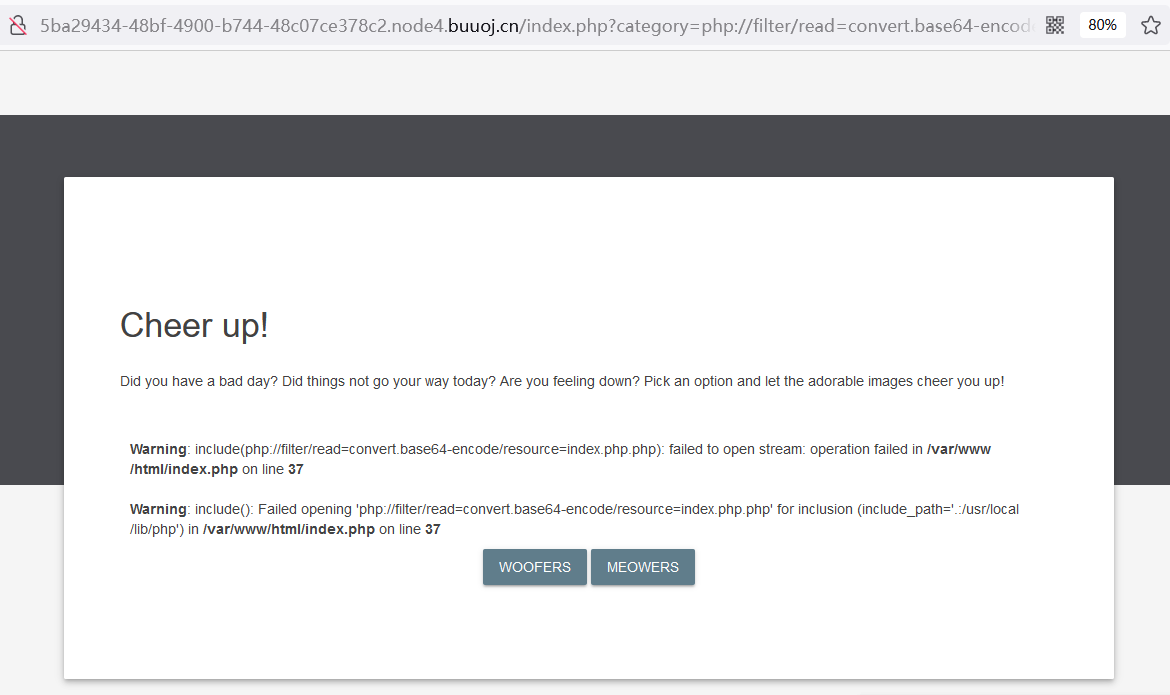Click line number 37 in first warning
The image size is (1170, 695).
[295, 470]
